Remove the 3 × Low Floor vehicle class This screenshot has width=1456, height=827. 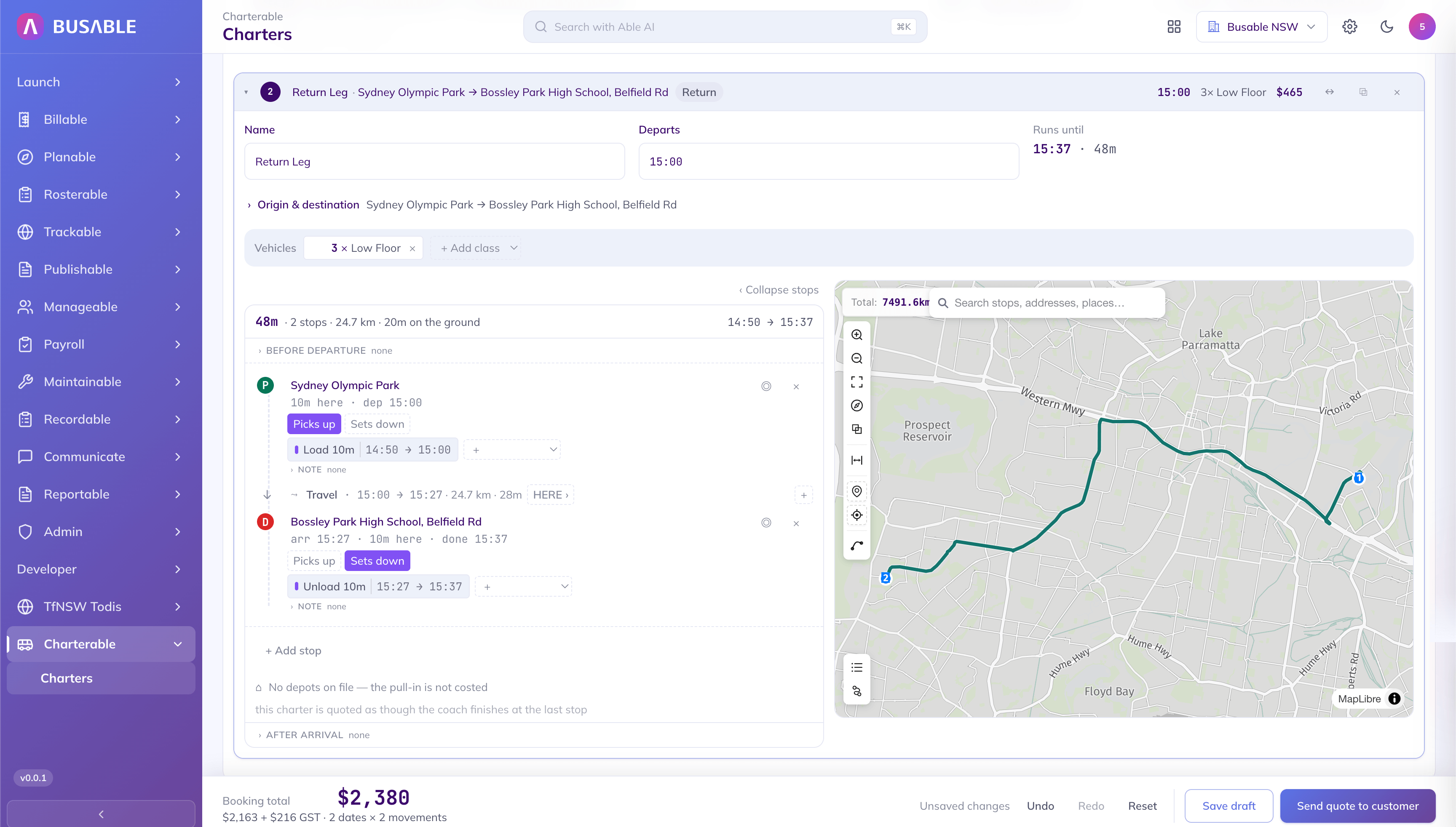412,248
